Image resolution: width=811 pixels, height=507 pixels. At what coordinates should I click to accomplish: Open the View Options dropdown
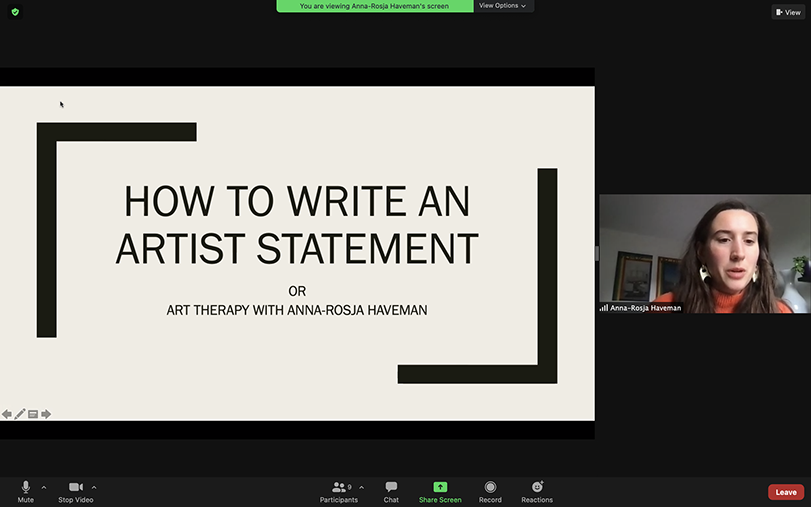point(502,6)
